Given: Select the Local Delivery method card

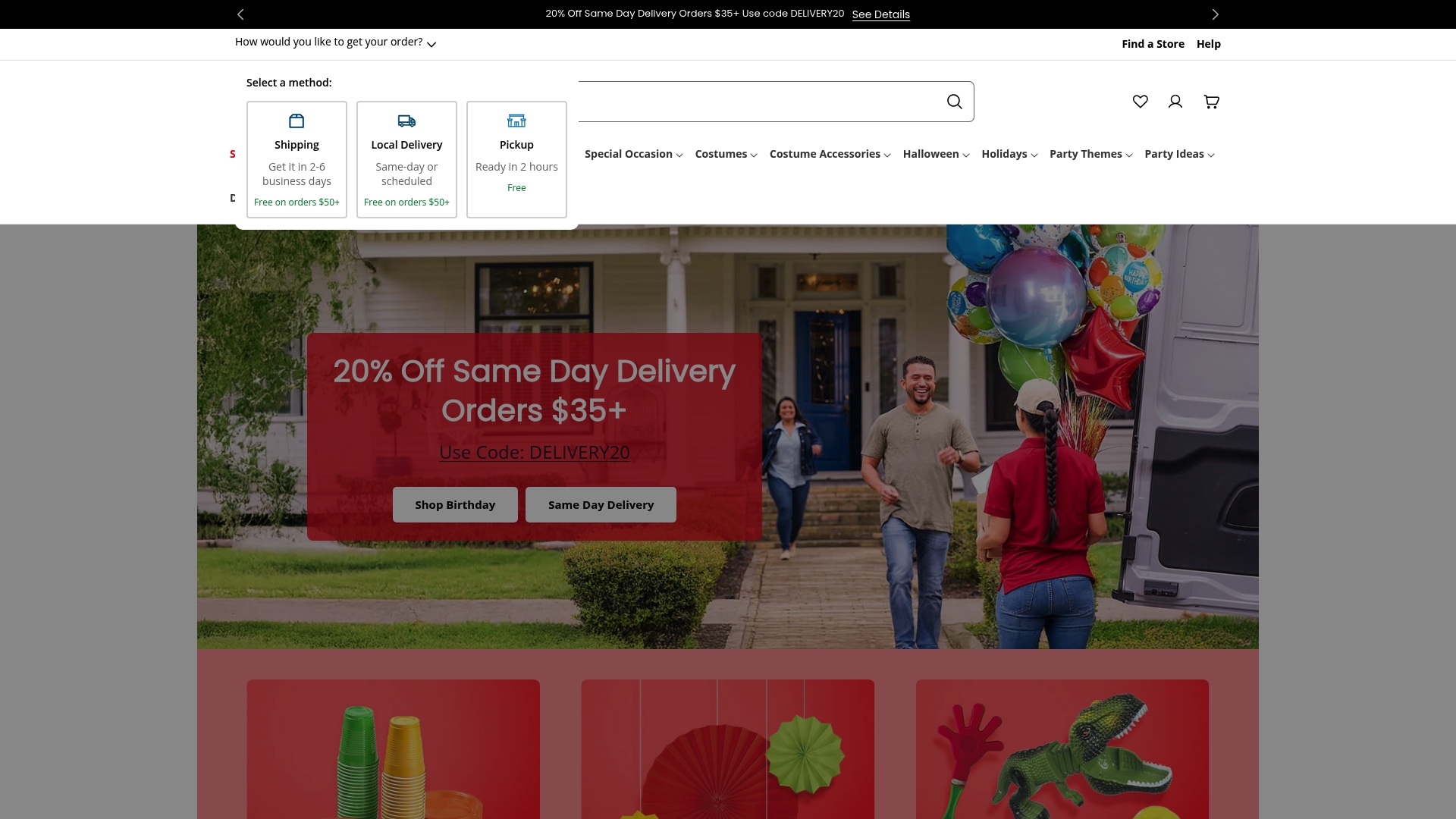Looking at the screenshot, I should [x=406, y=159].
